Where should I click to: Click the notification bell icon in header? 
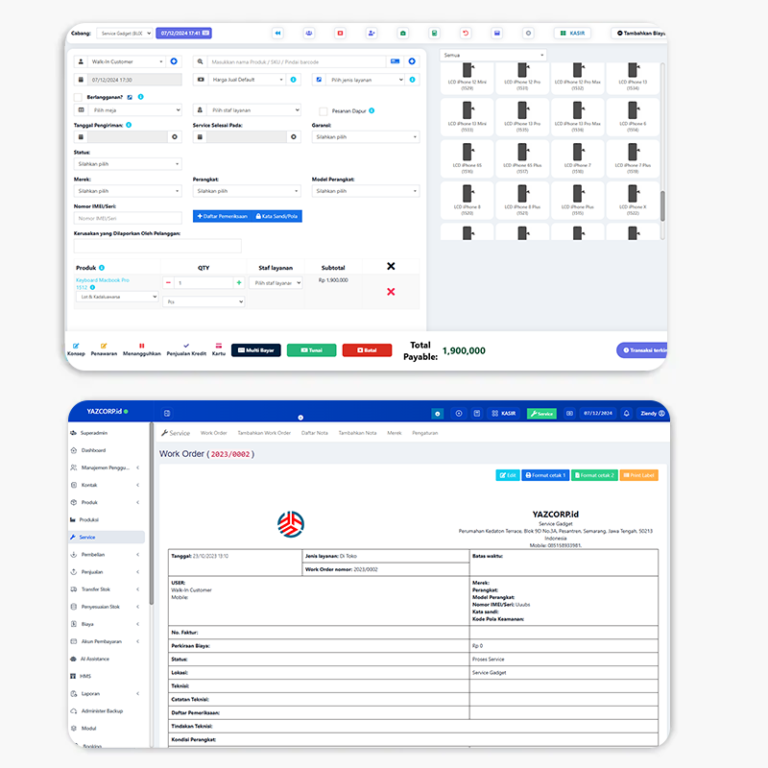(x=626, y=413)
